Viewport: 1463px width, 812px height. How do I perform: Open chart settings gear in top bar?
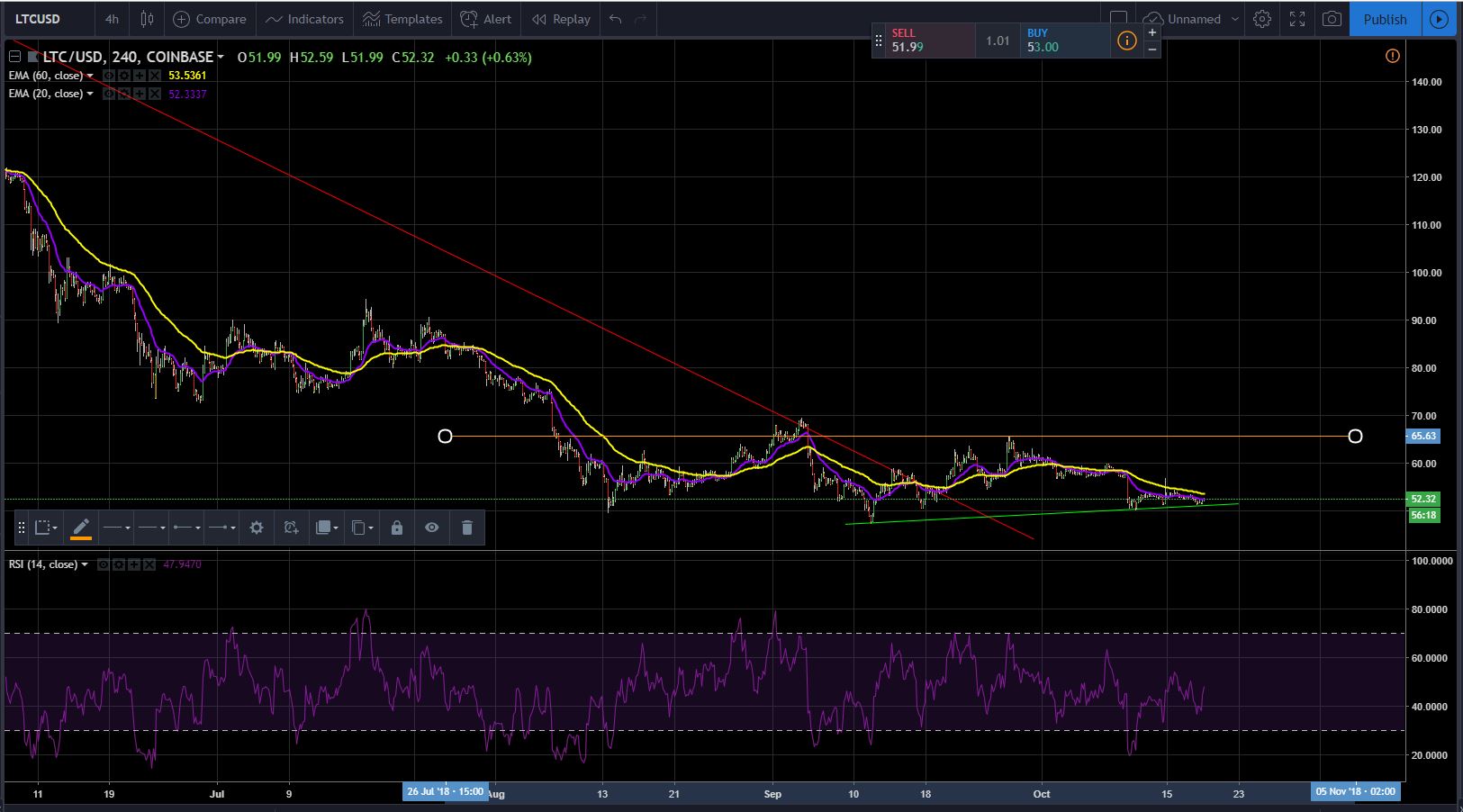click(x=1262, y=19)
